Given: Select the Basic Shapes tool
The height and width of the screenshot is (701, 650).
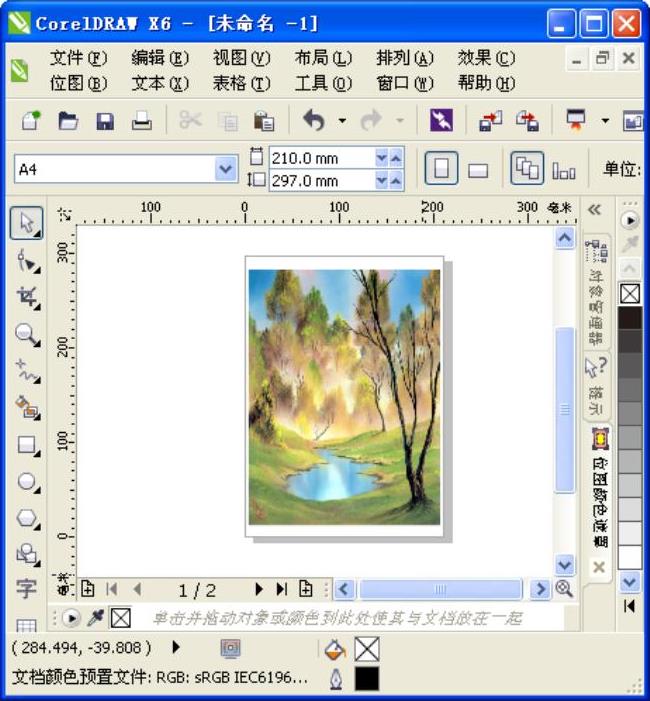Looking at the screenshot, I should point(28,555).
